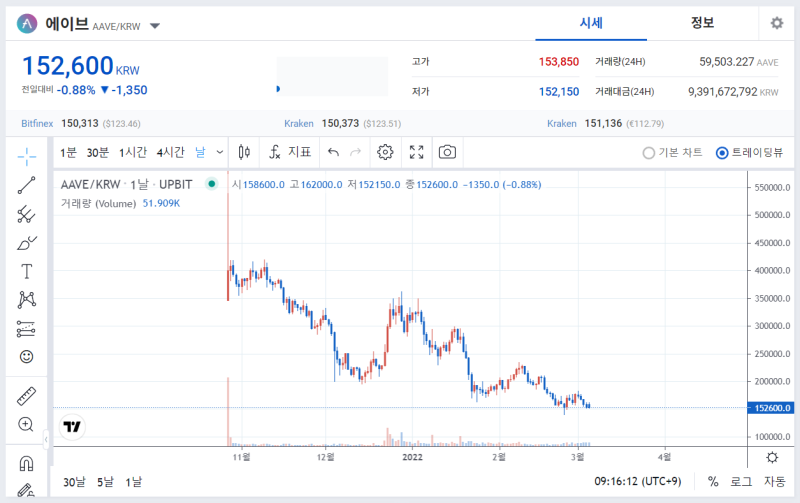Click the 152,600 KRW current price
This screenshot has height=503, width=800.
81,66
